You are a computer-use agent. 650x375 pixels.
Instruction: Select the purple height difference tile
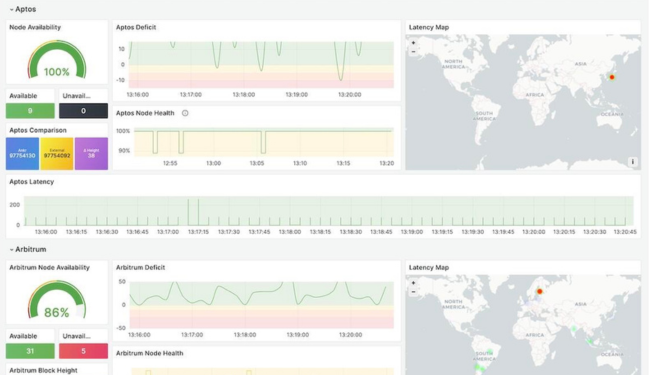(91, 154)
